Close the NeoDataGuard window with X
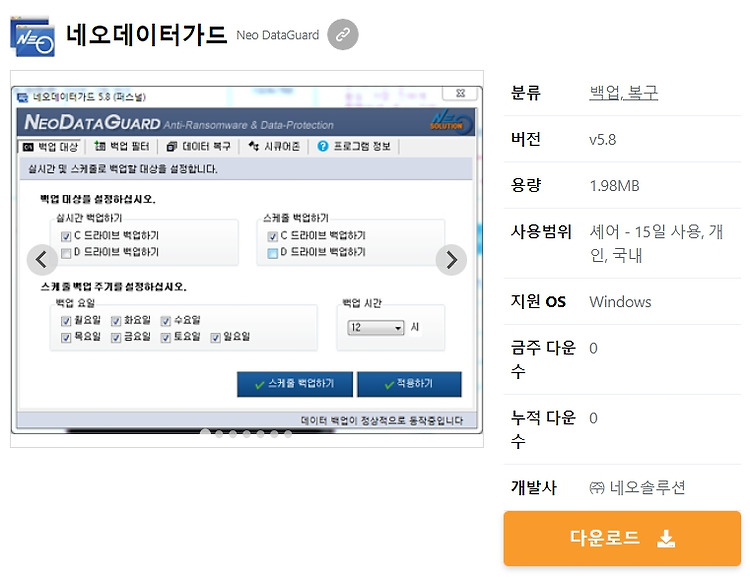 [460, 93]
